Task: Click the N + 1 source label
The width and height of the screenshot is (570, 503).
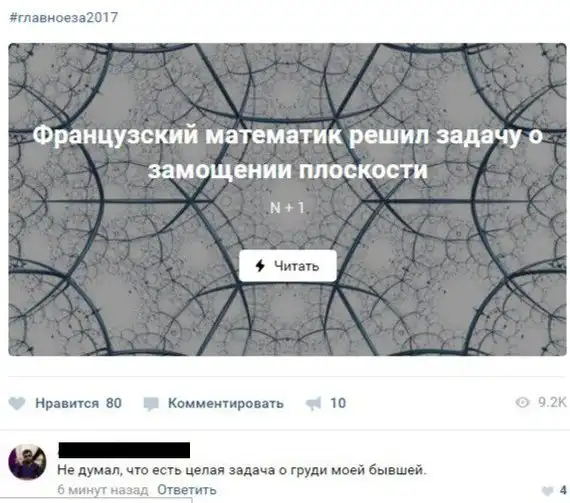Action: pyautogui.click(x=288, y=208)
